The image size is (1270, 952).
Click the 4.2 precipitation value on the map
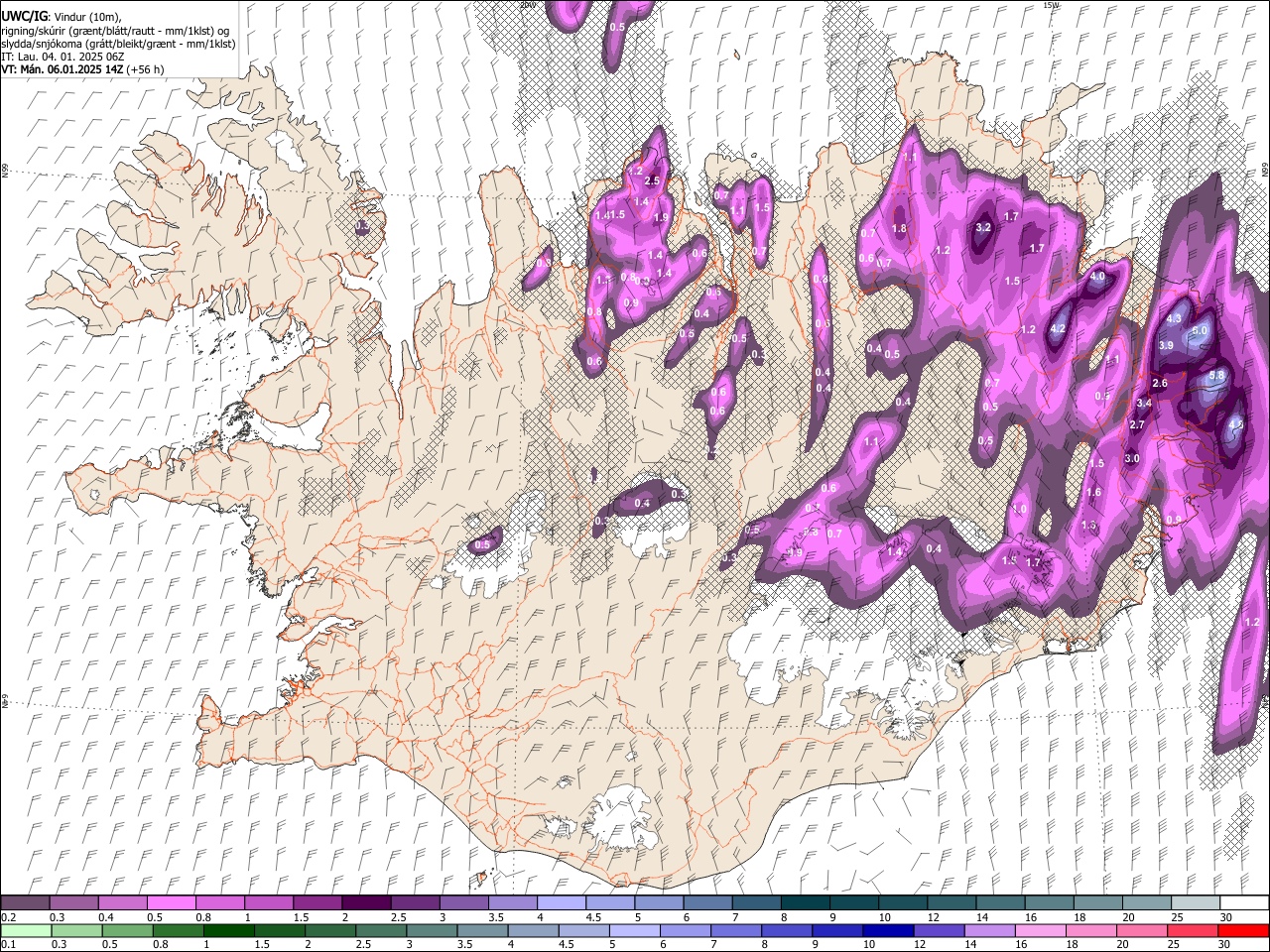click(x=1058, y=329)
